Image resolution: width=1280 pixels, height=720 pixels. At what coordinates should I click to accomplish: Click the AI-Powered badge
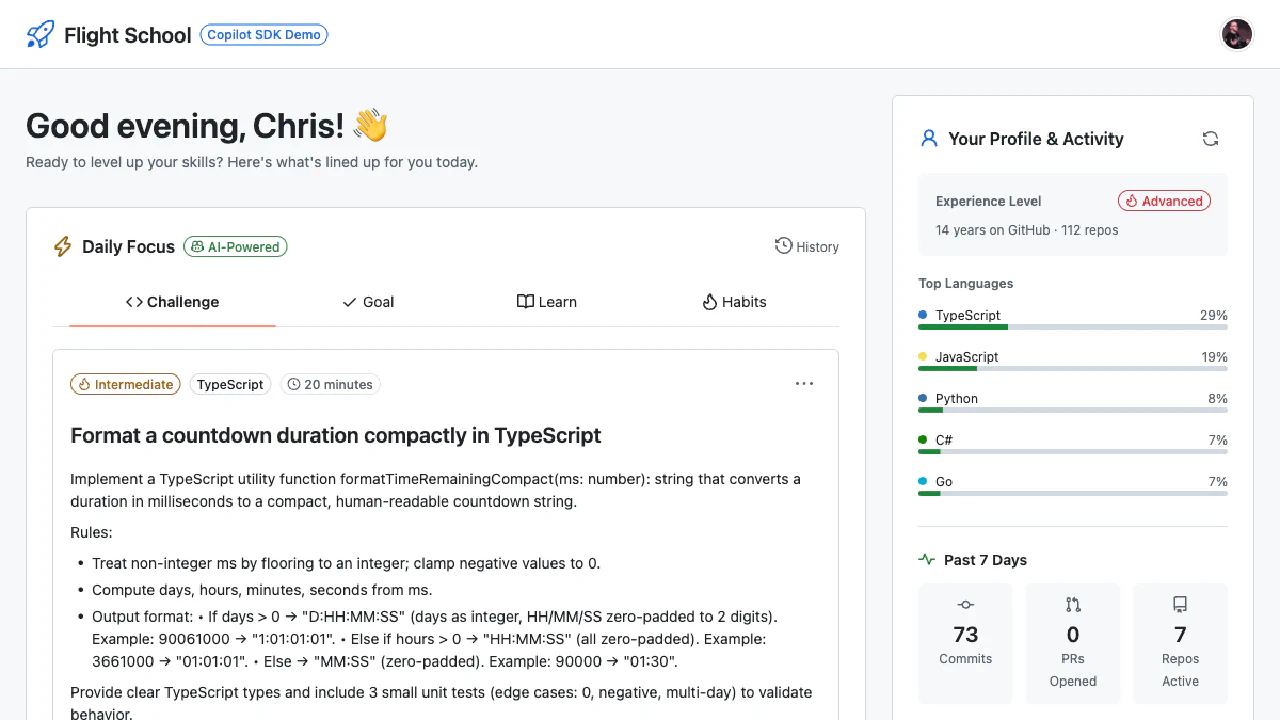pyautogui.click(x=235, y=247)
